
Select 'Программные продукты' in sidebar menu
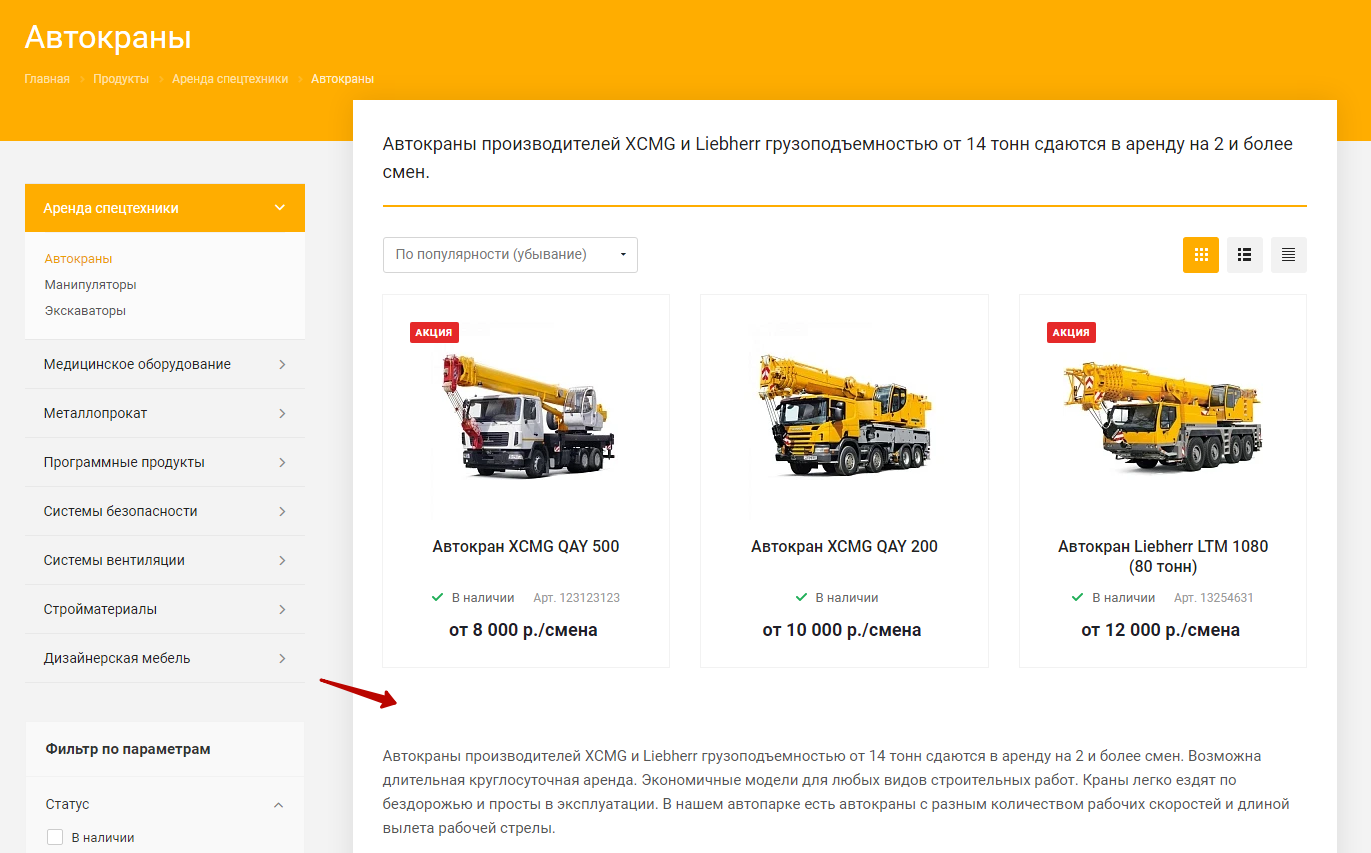(x=124, y=463)
